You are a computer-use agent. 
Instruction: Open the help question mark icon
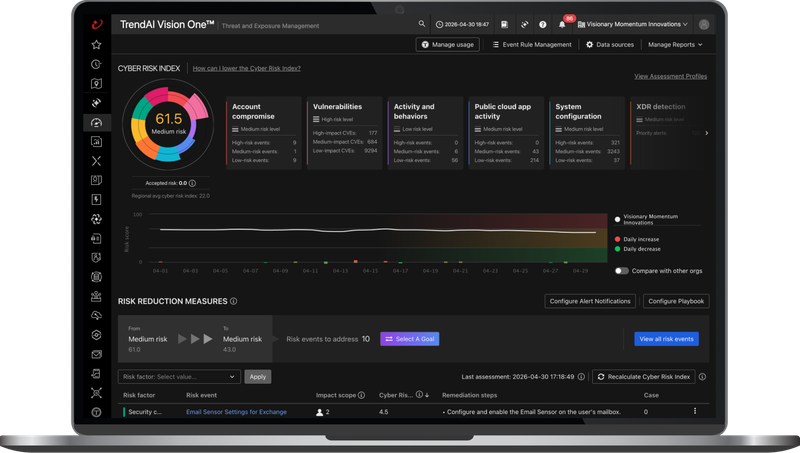542,24
